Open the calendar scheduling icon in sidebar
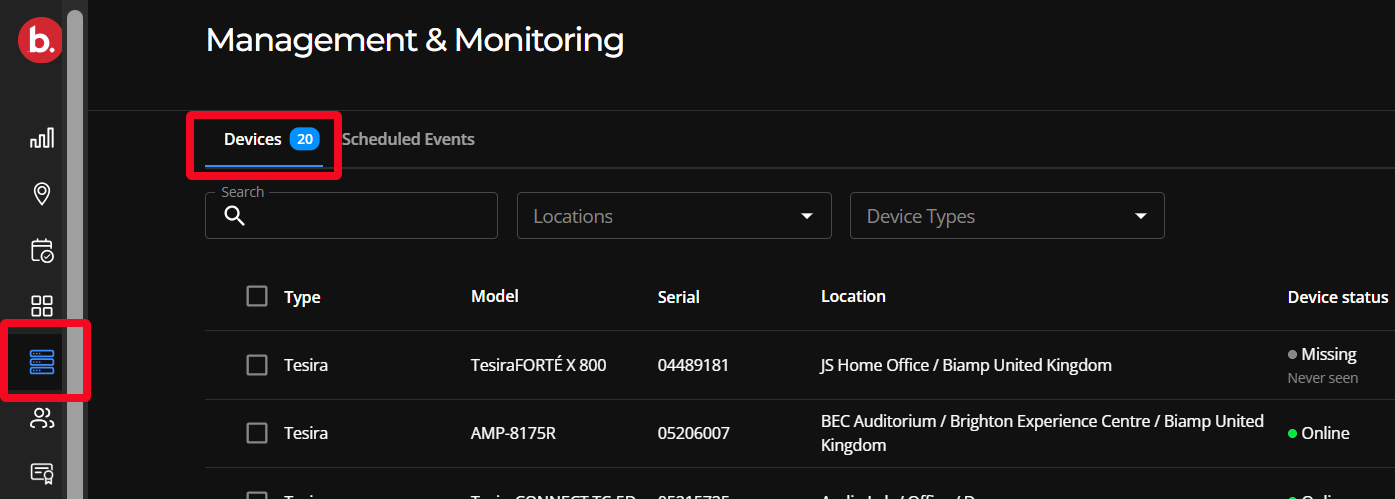Viewport: 1395px width, 499px height. pyautogui.click(x=42, y=250)
